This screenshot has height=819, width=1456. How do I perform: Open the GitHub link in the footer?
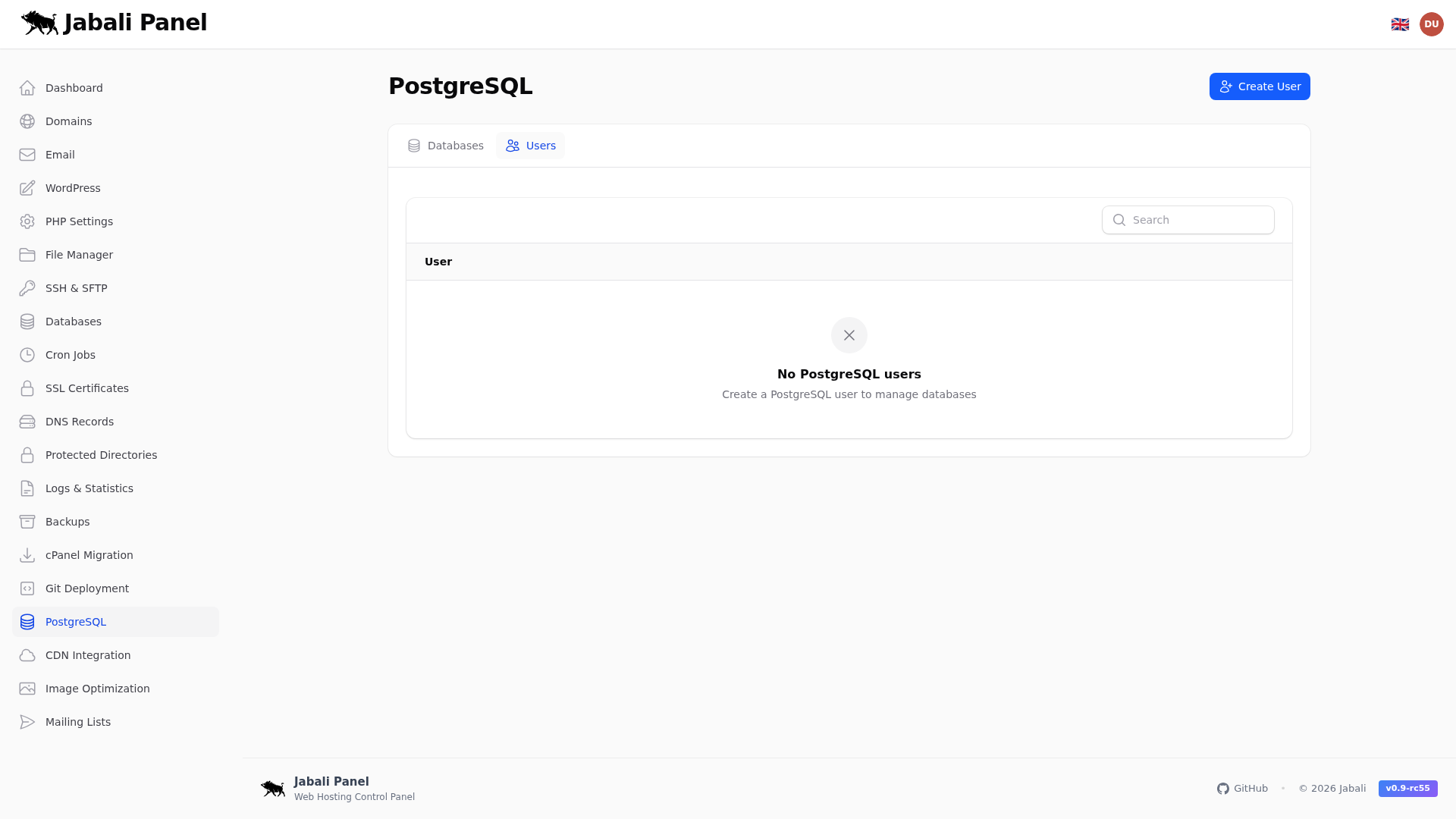1242,789
